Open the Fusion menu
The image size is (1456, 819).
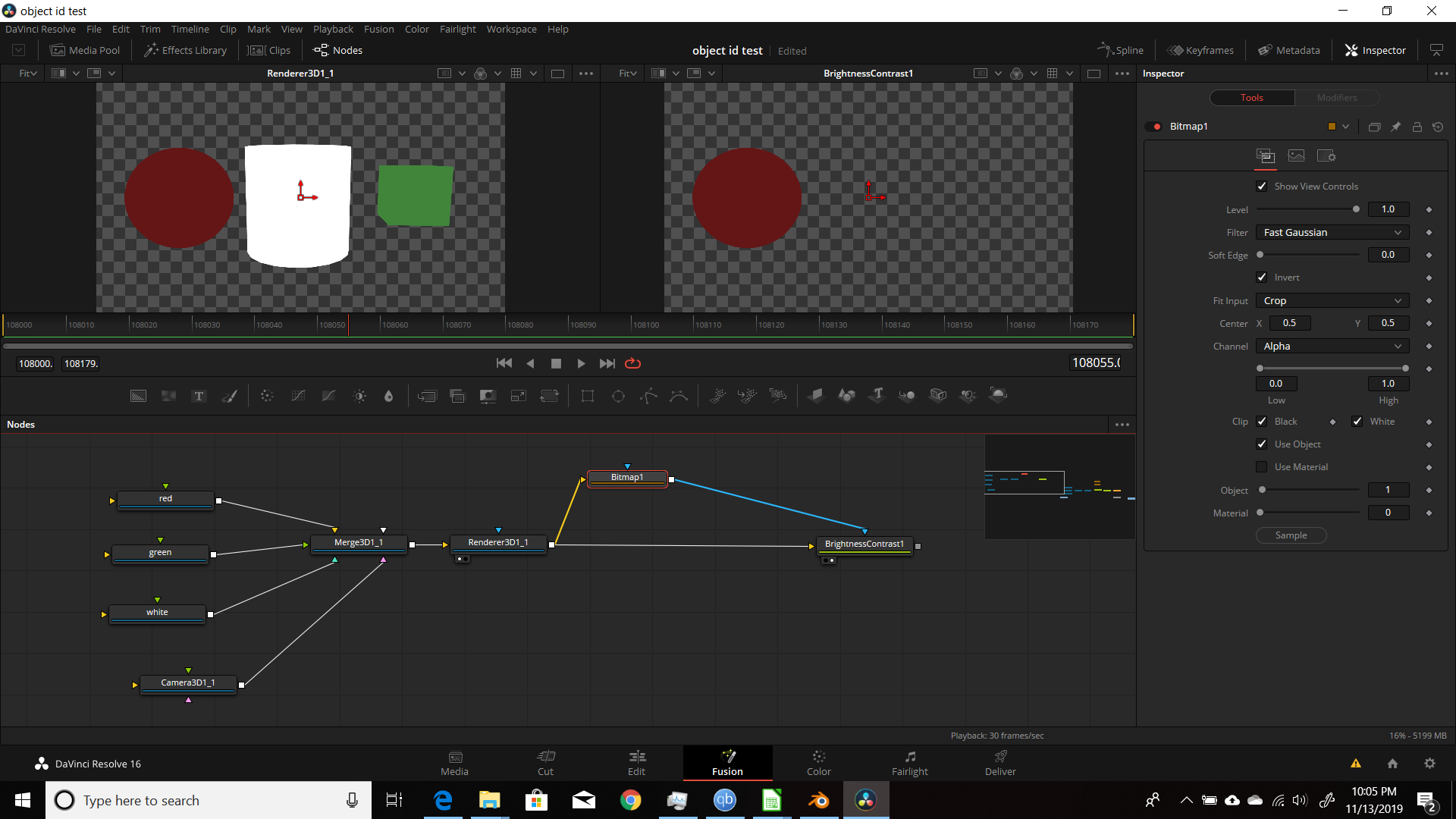point(378,29)
